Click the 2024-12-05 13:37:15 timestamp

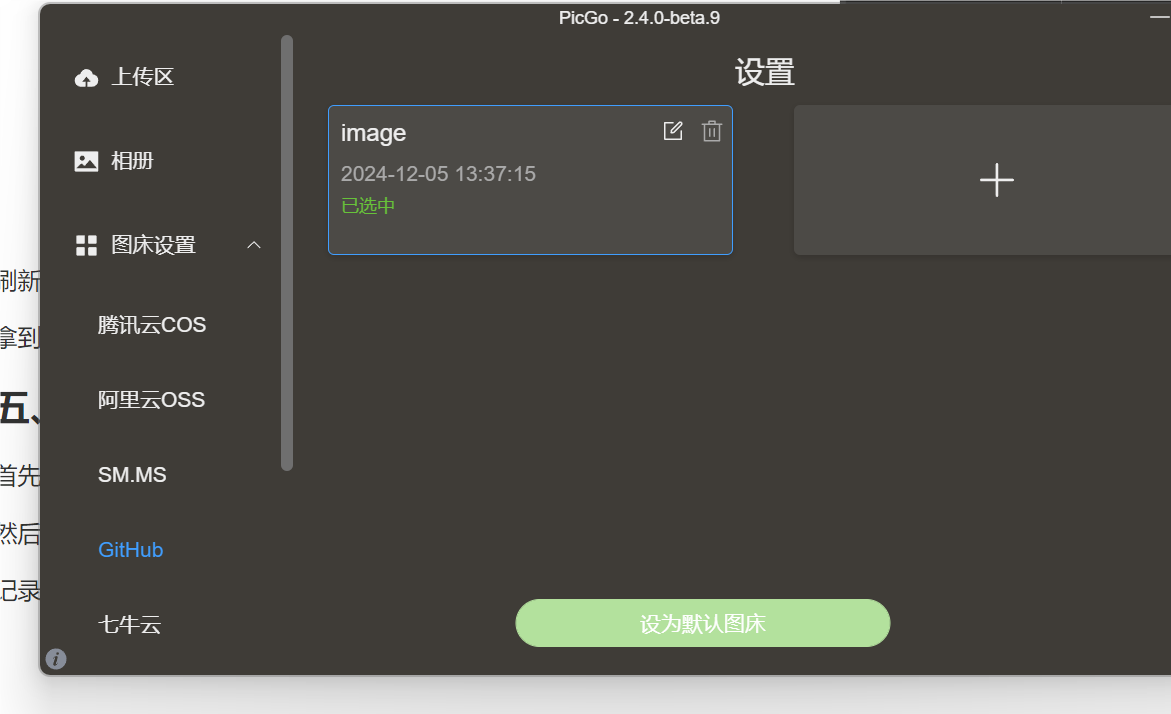coord(438,174)
